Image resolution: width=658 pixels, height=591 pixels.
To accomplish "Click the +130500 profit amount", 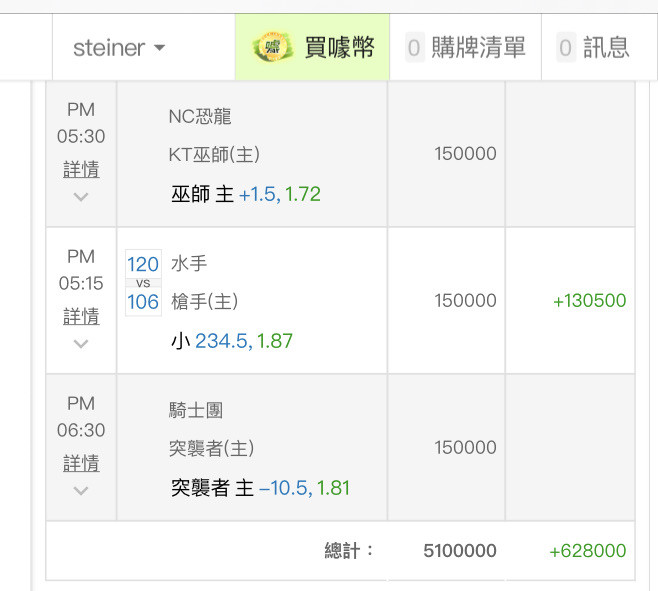I will pos(589,301).
